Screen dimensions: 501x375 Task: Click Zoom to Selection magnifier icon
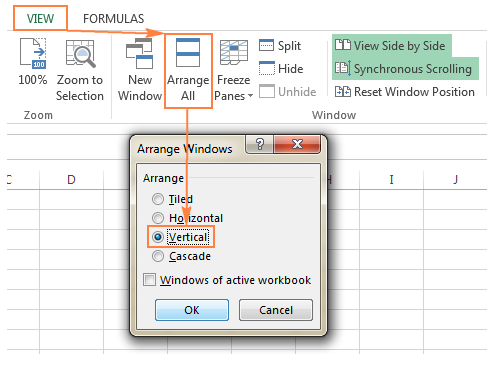pos(80,53)
